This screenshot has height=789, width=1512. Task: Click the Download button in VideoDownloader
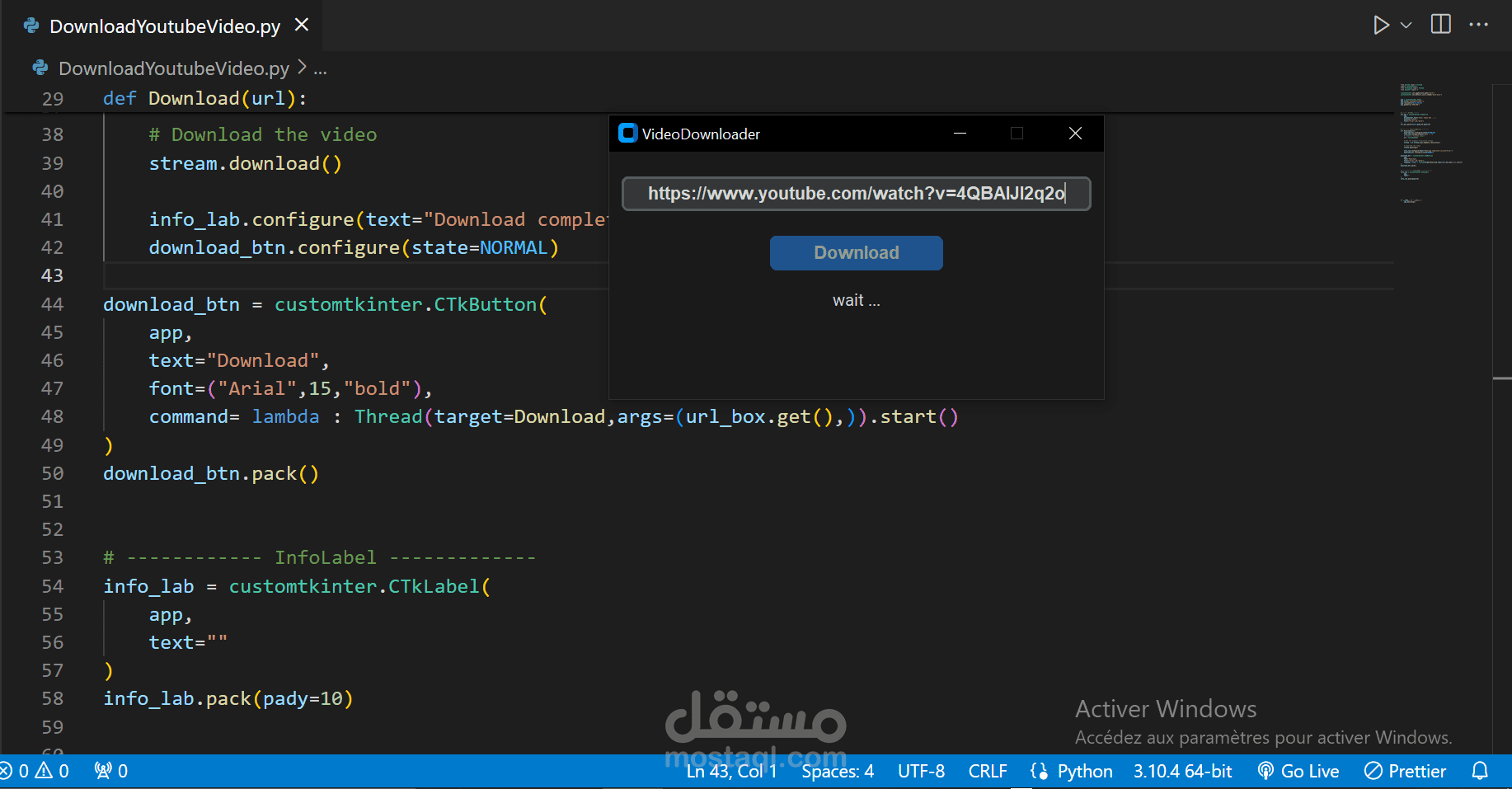click(856, 253)
